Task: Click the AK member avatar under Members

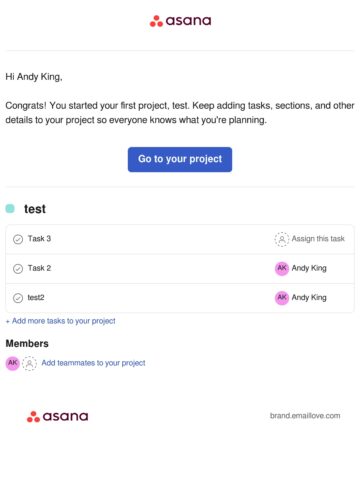Action: pyautogui.click(x=13, y=363)
